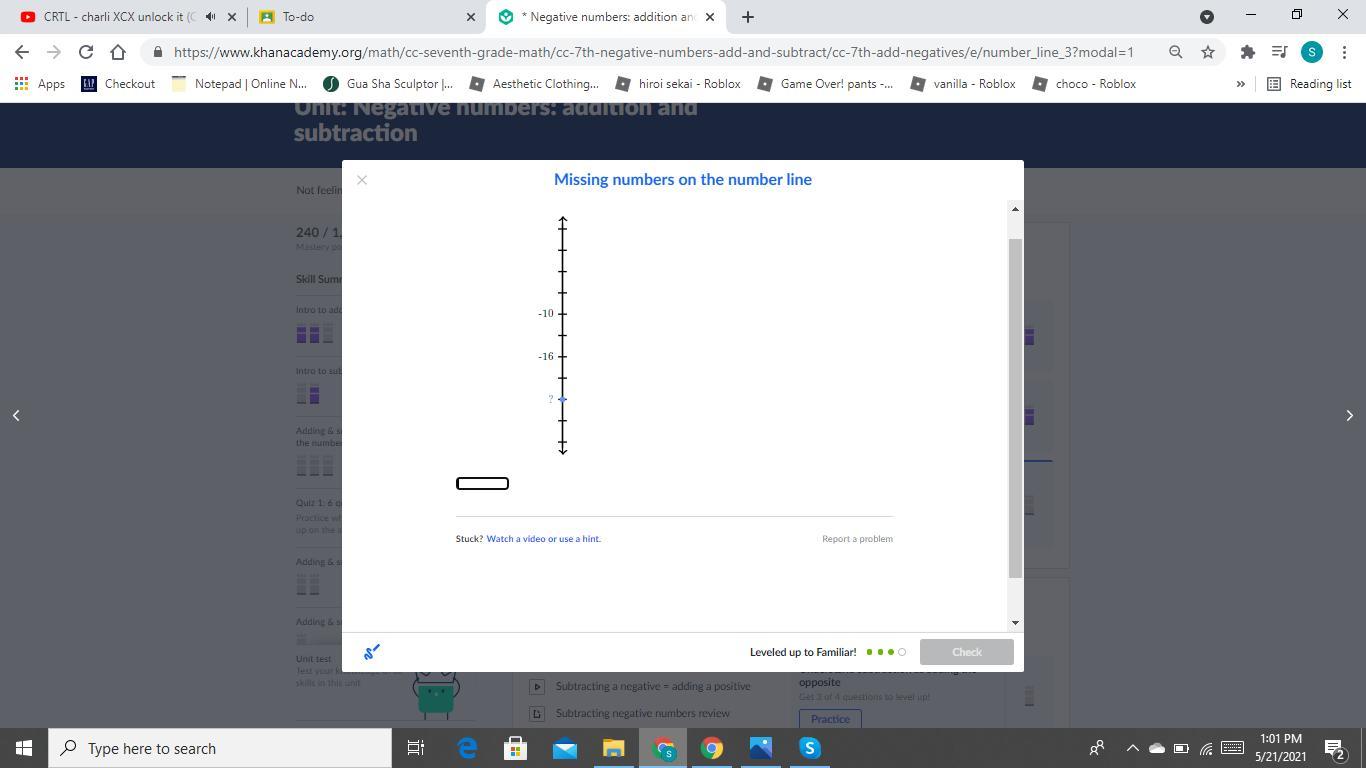Open the notification center icon
This screenshot has height=768, width=1366.
[1334, 748]
